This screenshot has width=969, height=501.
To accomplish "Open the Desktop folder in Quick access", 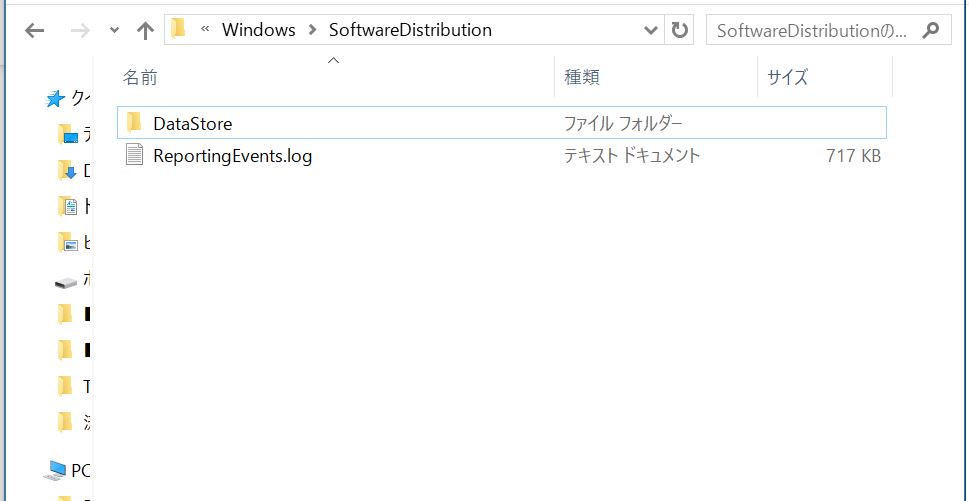I will 68,134.
